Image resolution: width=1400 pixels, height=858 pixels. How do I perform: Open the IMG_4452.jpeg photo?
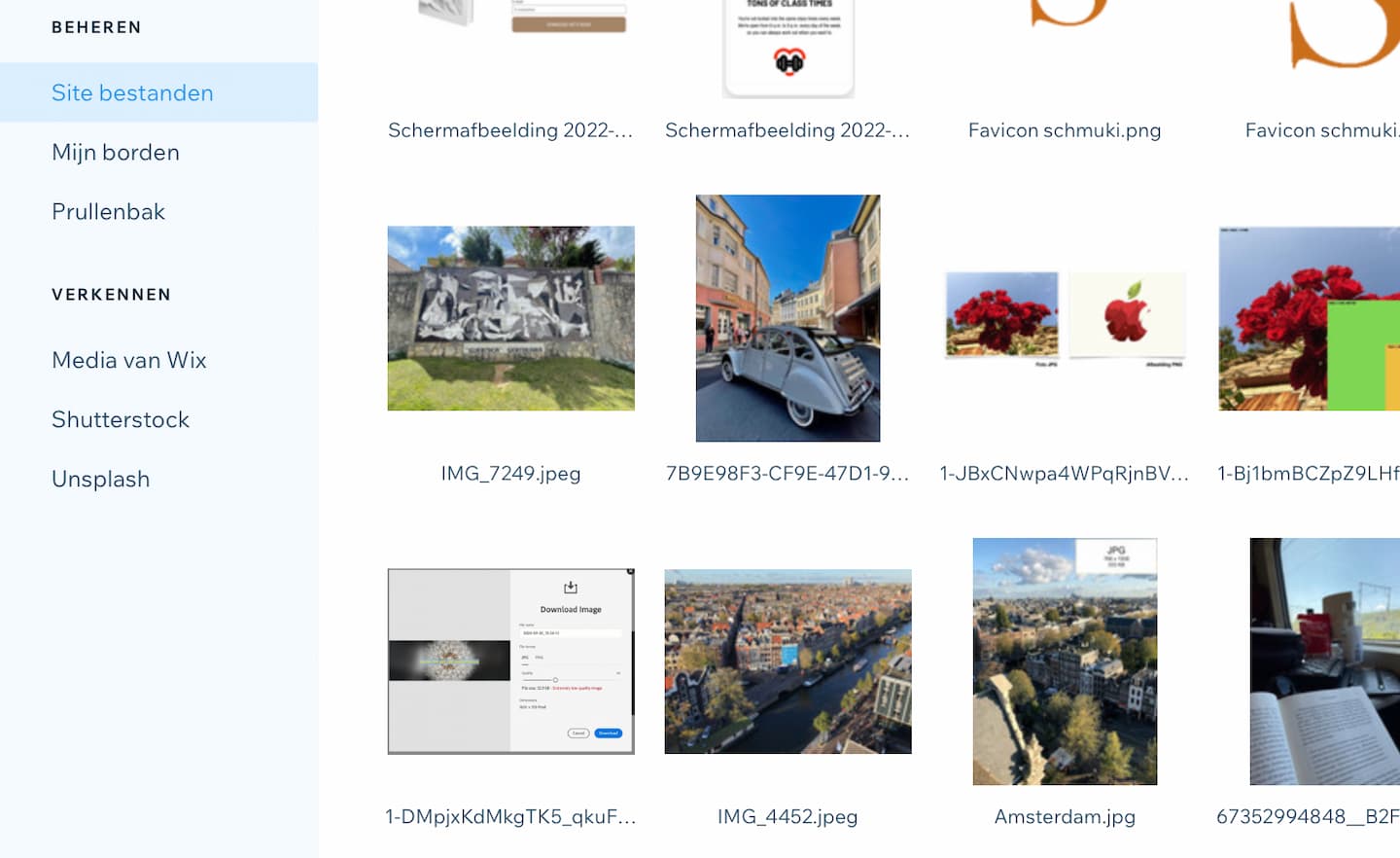(x=787, y=661)
